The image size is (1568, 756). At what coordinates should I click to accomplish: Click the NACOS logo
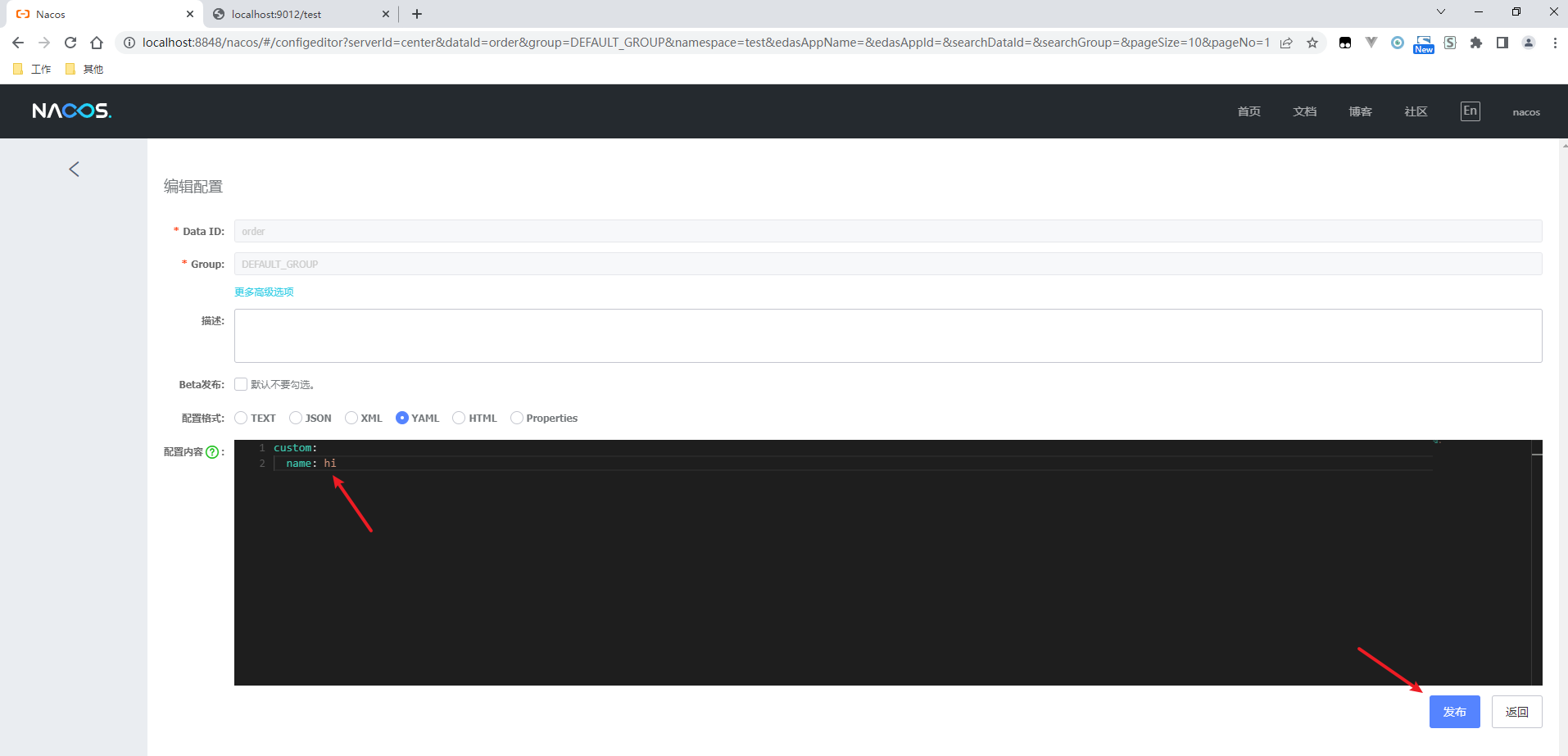pyautogui.click(x=71, y=111)
